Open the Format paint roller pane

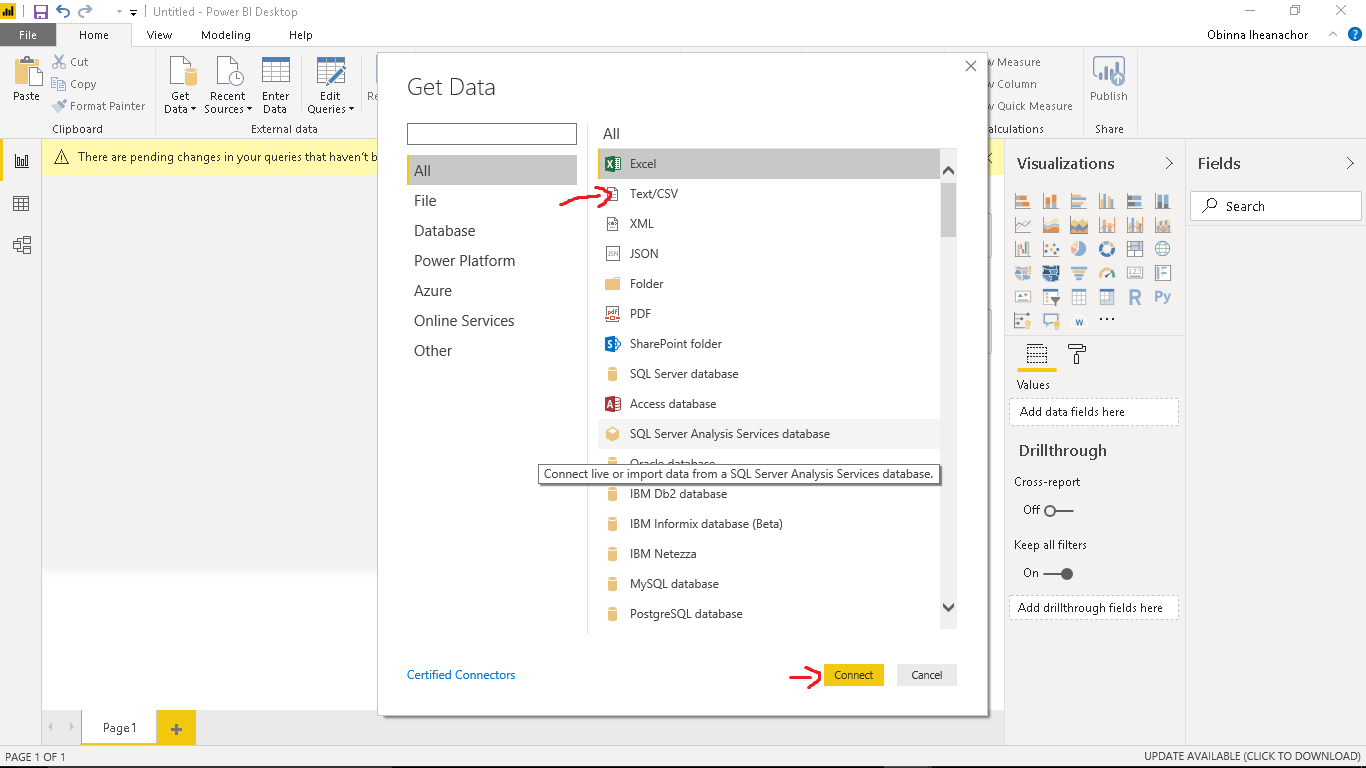pyautogui.click(x=1077, y=354)
